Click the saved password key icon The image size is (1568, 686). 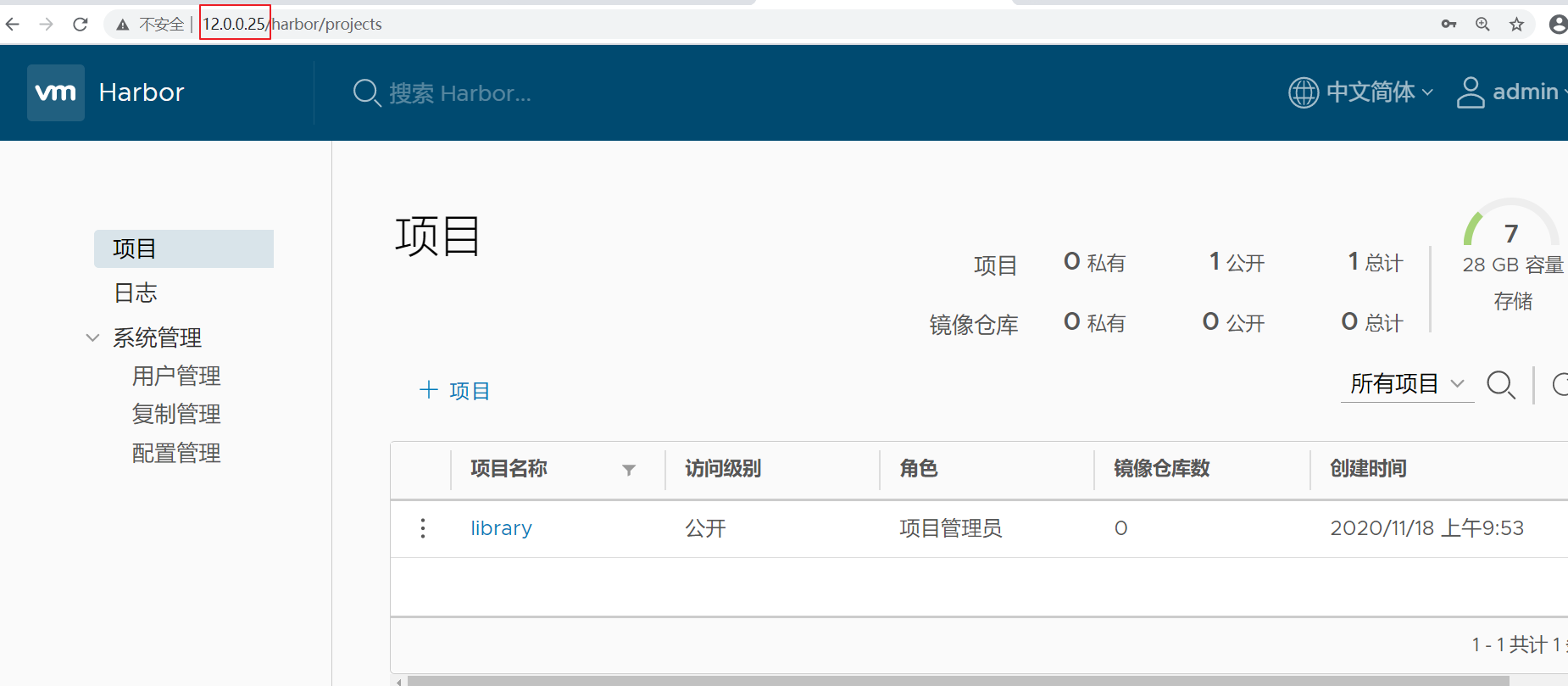click(x=1448, y=25)
